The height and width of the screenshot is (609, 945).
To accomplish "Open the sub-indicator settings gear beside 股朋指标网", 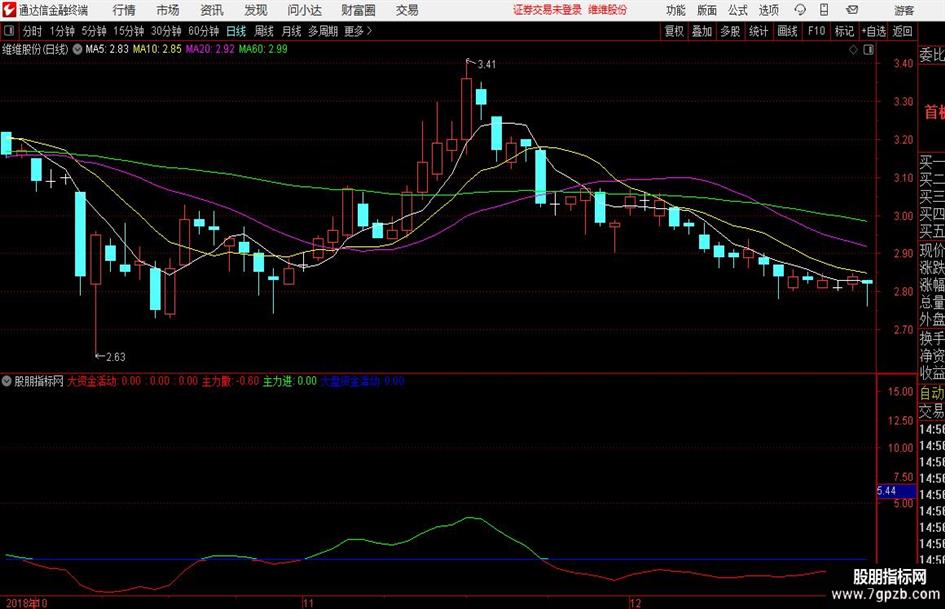I will 7,381.
